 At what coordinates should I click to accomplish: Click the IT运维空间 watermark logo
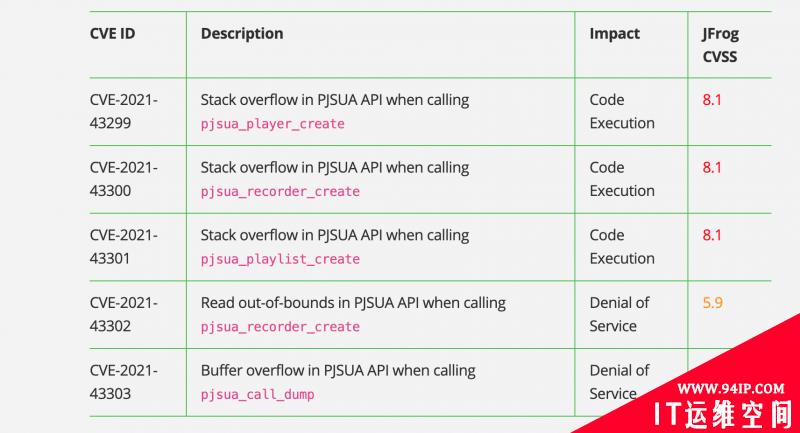pyautogui.click(x=723, y=415)
